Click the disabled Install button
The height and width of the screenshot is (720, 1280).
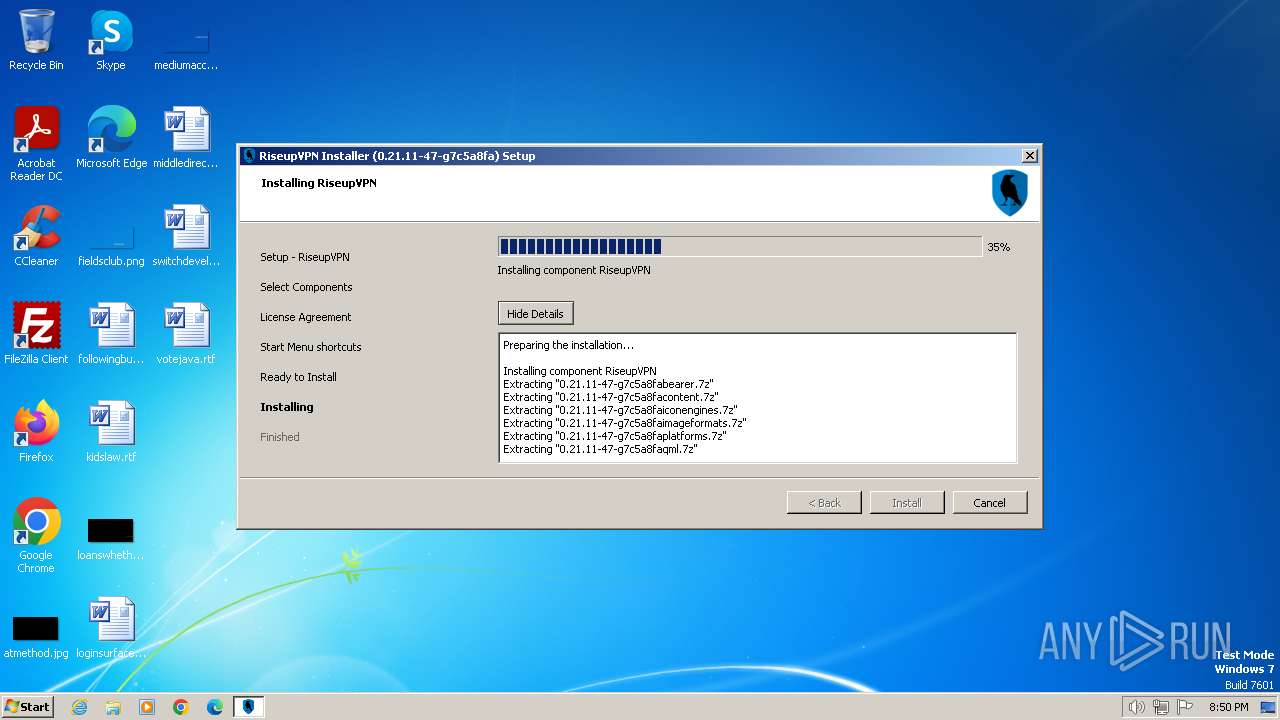pos(907,503)
